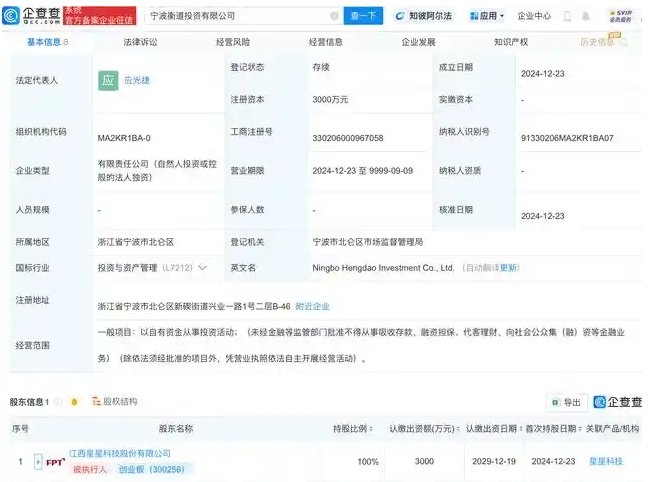The image size is (648, 482).
Task: Open related product 星星科技 link
Action: (606, 461)
